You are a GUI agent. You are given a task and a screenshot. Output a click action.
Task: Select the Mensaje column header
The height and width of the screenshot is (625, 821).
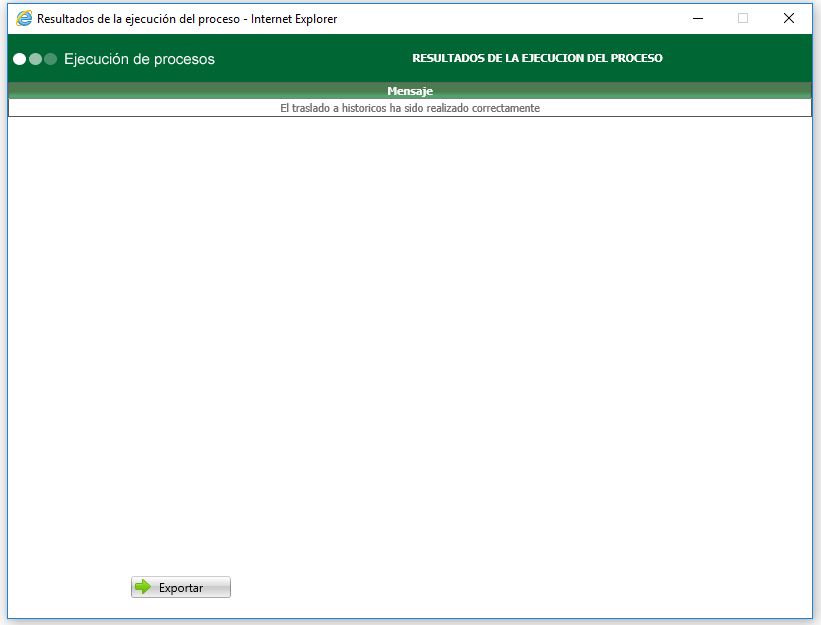point(410,90)
